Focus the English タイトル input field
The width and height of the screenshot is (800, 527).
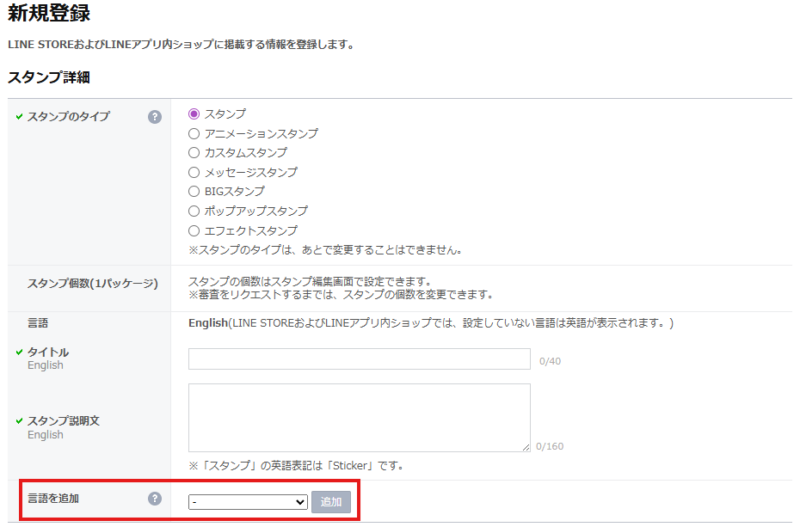(359, 359)
